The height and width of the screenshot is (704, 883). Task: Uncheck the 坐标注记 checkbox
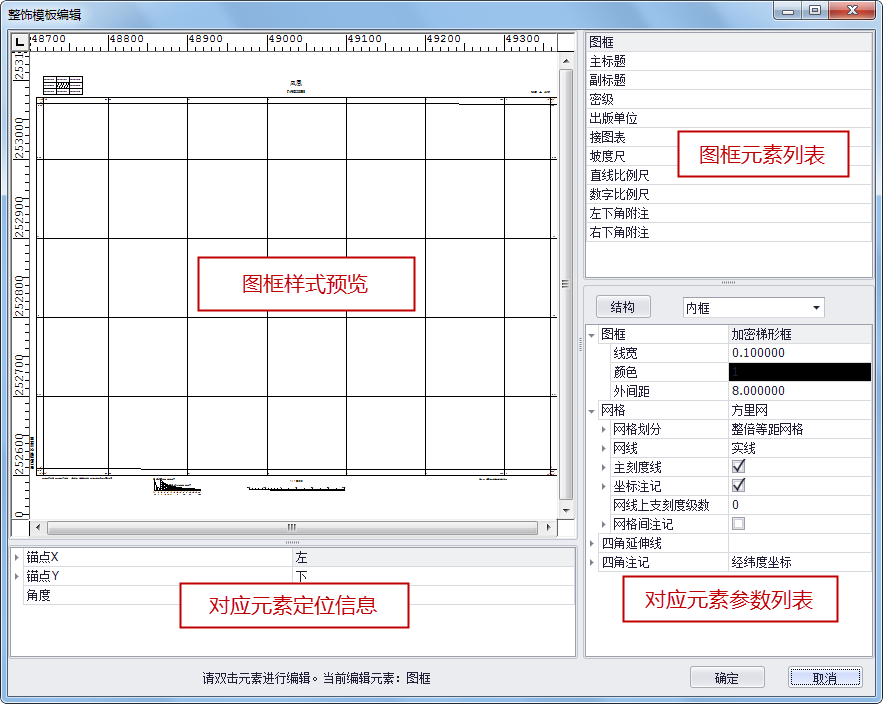coord(738,486)
